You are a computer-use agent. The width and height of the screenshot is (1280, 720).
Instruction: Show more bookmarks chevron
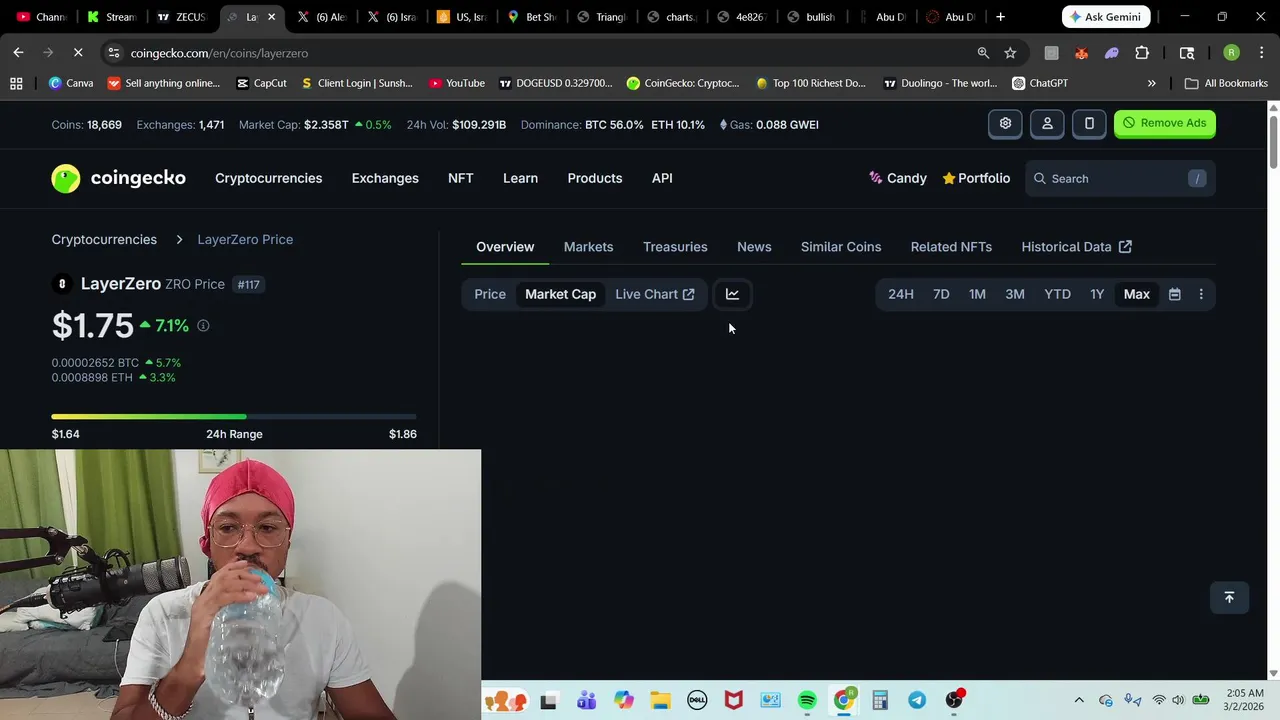click(x=1151, y=83)
